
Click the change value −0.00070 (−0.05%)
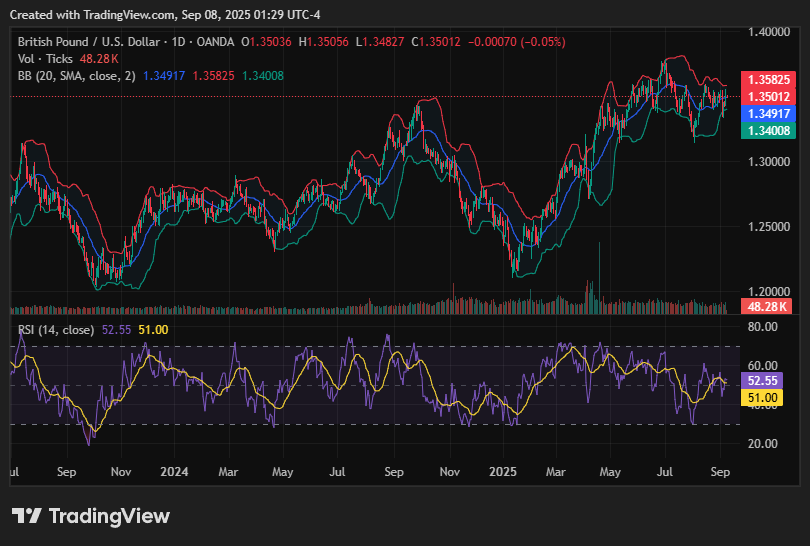(x=517, y=42)
